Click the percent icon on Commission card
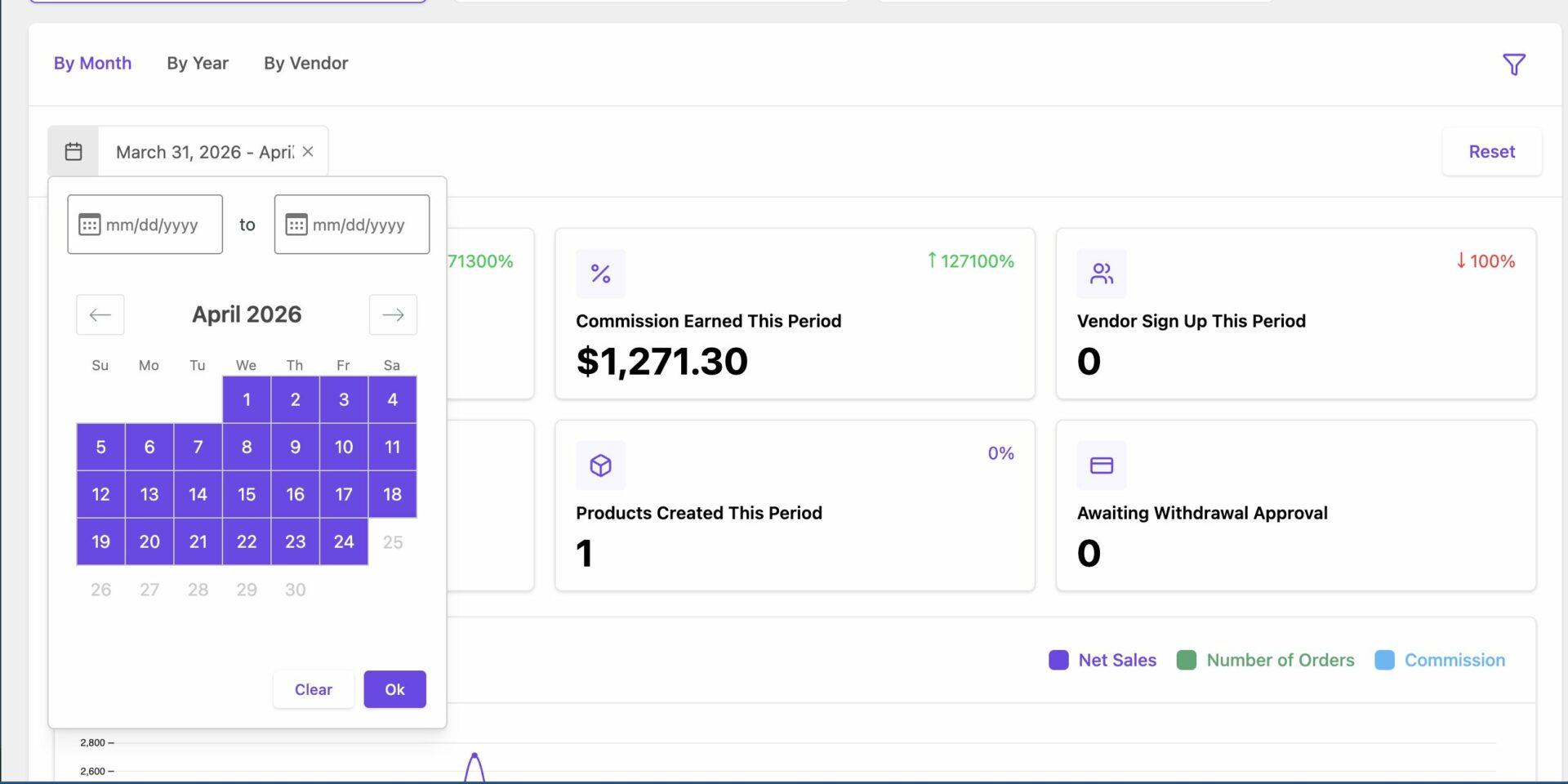Image resolution: width=1568 pixels, height=784 pixels. (601, 274)
